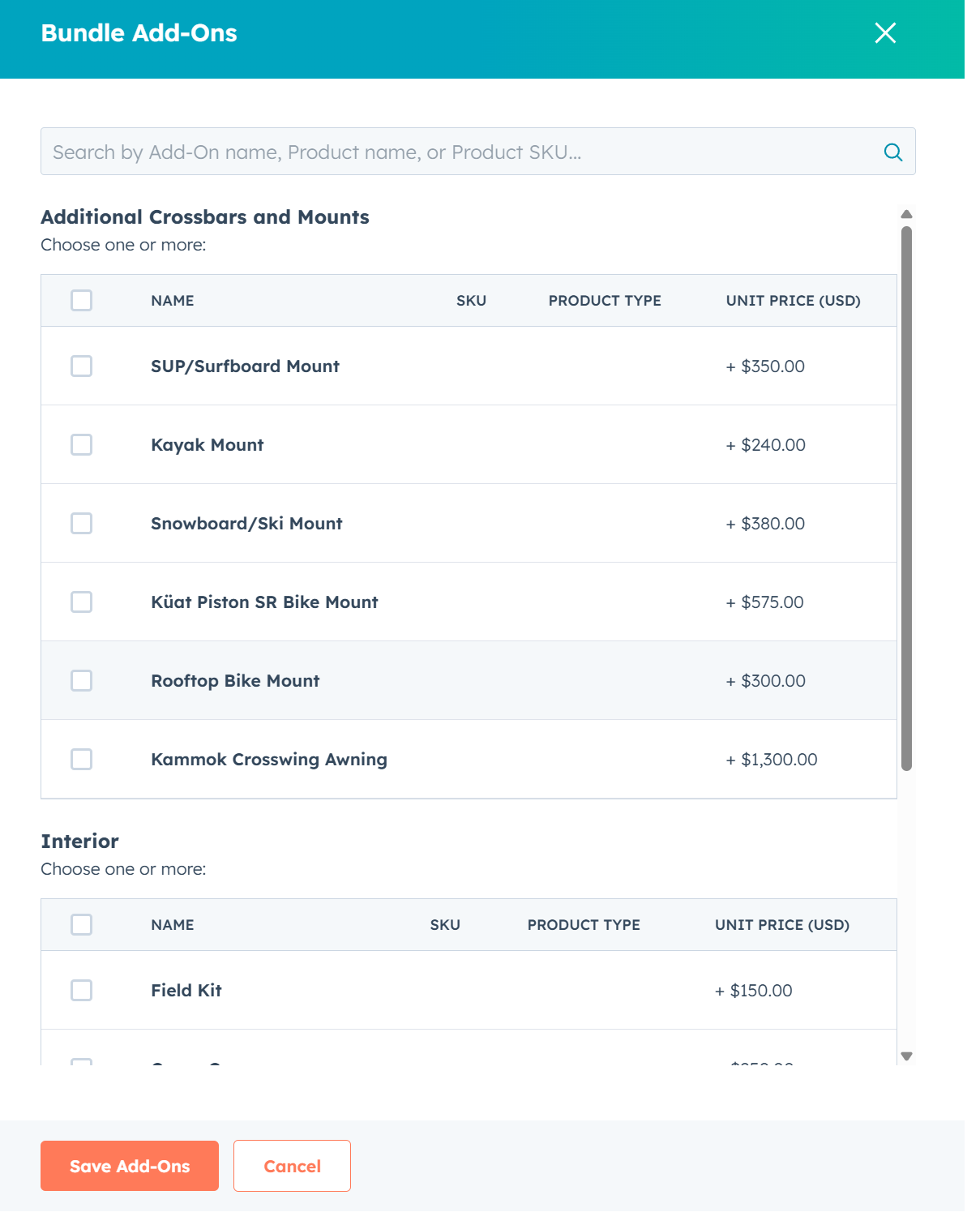The image size is (980, 1225).
Task: Select the Küat Piston SR Bike Mount
Action: pyautogui.click(x=81, y=602)
